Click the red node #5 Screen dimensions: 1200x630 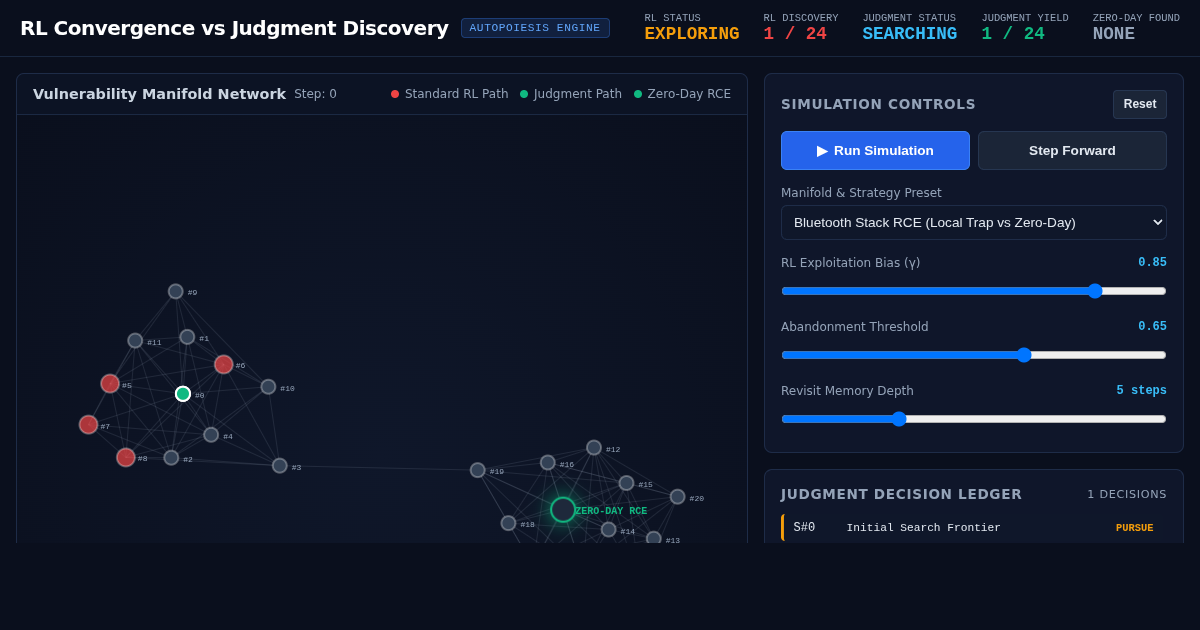coord(110,384)
